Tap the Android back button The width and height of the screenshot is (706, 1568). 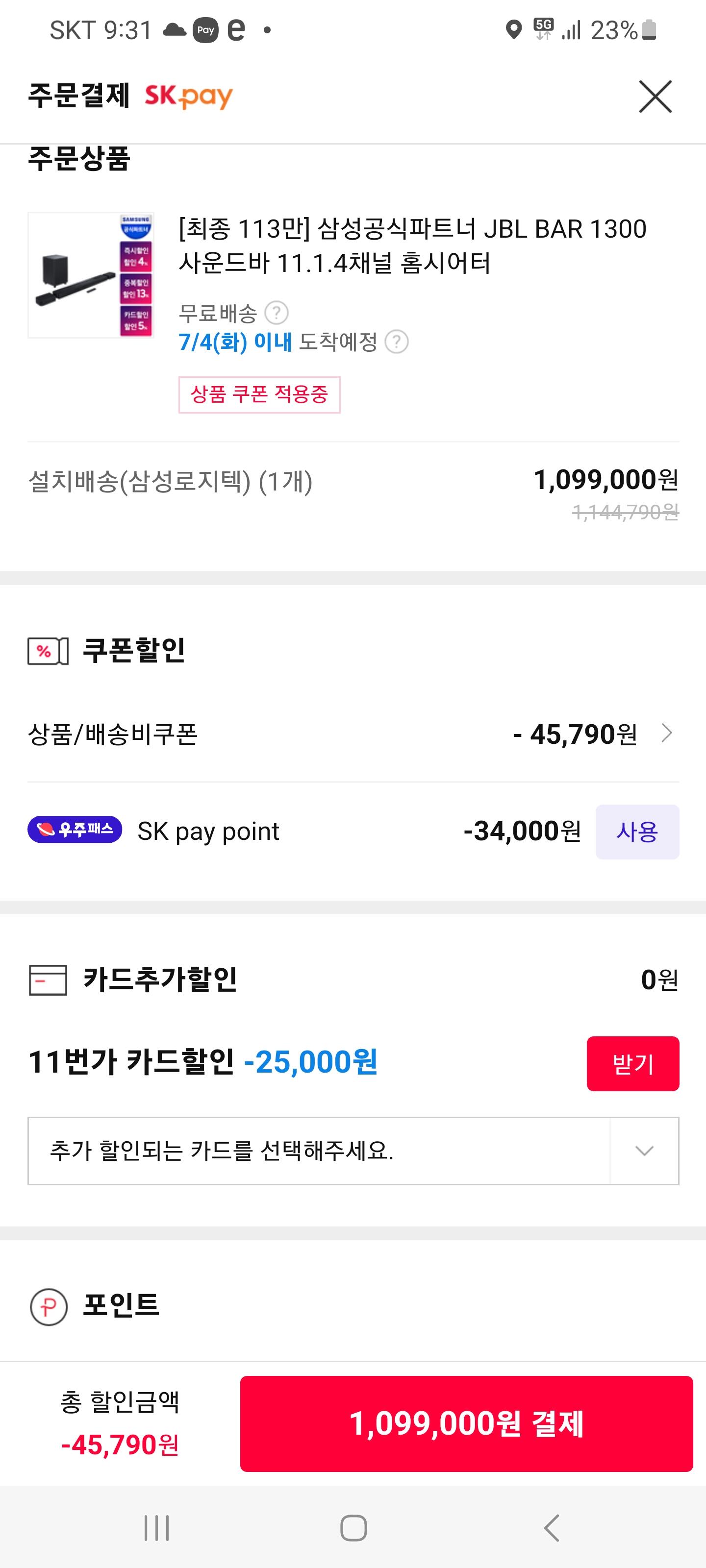point(551,1528)
